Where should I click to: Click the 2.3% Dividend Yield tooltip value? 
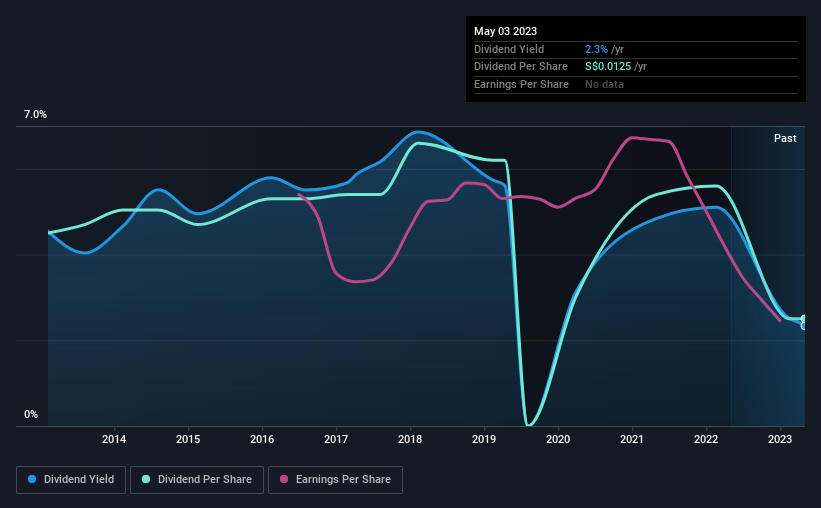tap(596, 49)
